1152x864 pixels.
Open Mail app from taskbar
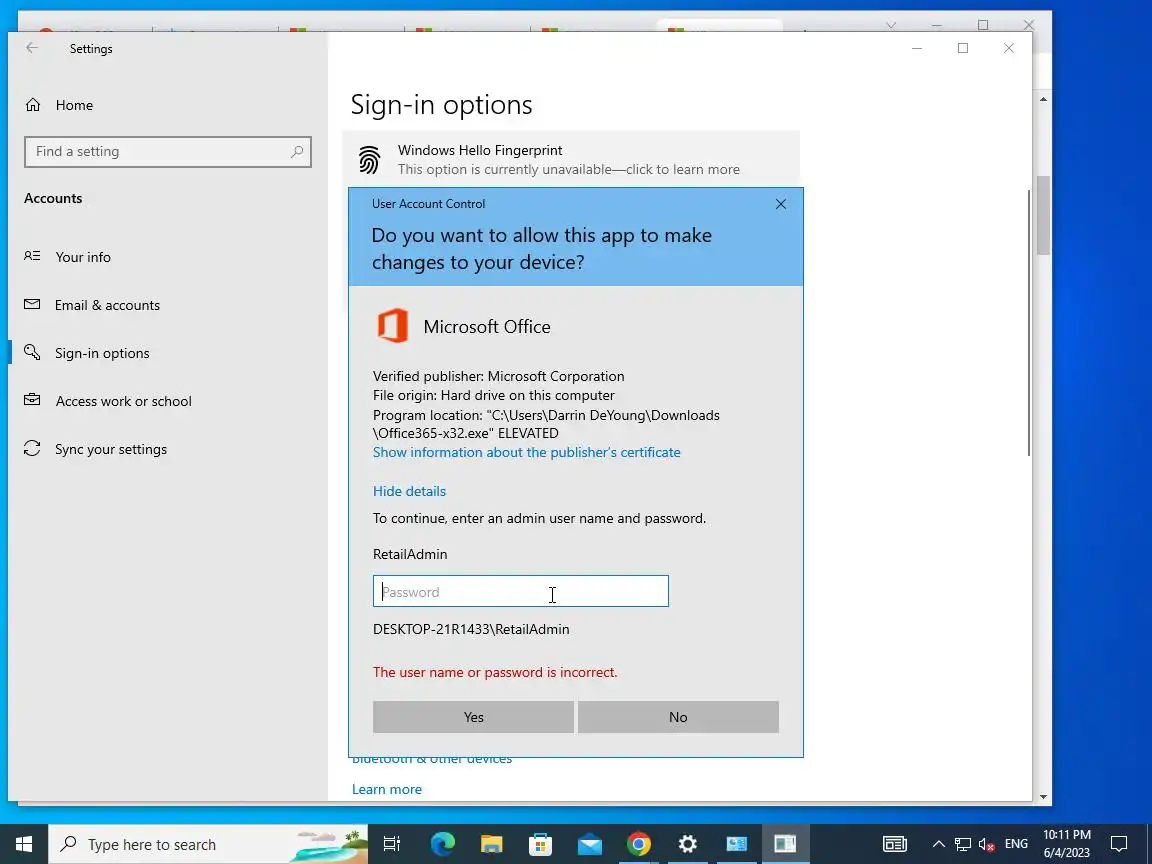590,844
